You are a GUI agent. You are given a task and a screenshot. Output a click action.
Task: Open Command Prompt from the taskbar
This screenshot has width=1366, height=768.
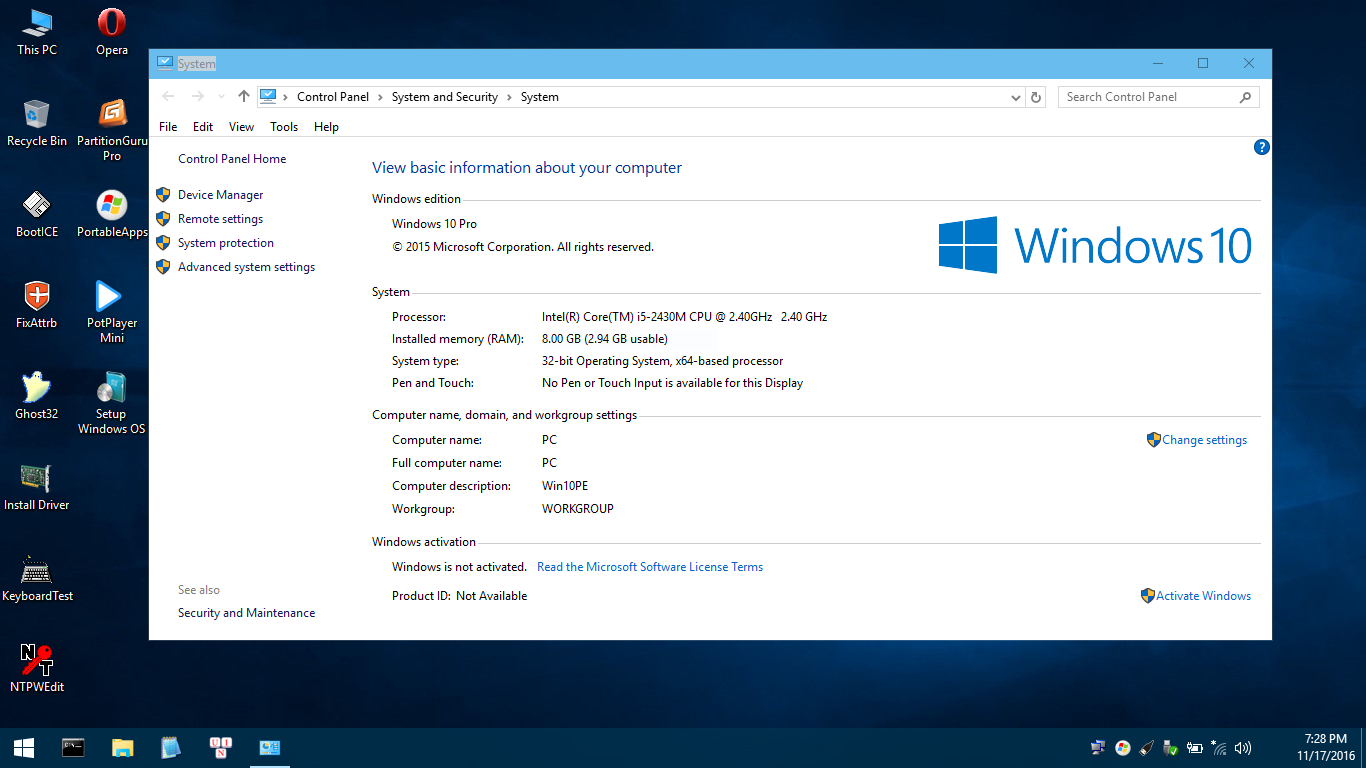coord(72,747)
